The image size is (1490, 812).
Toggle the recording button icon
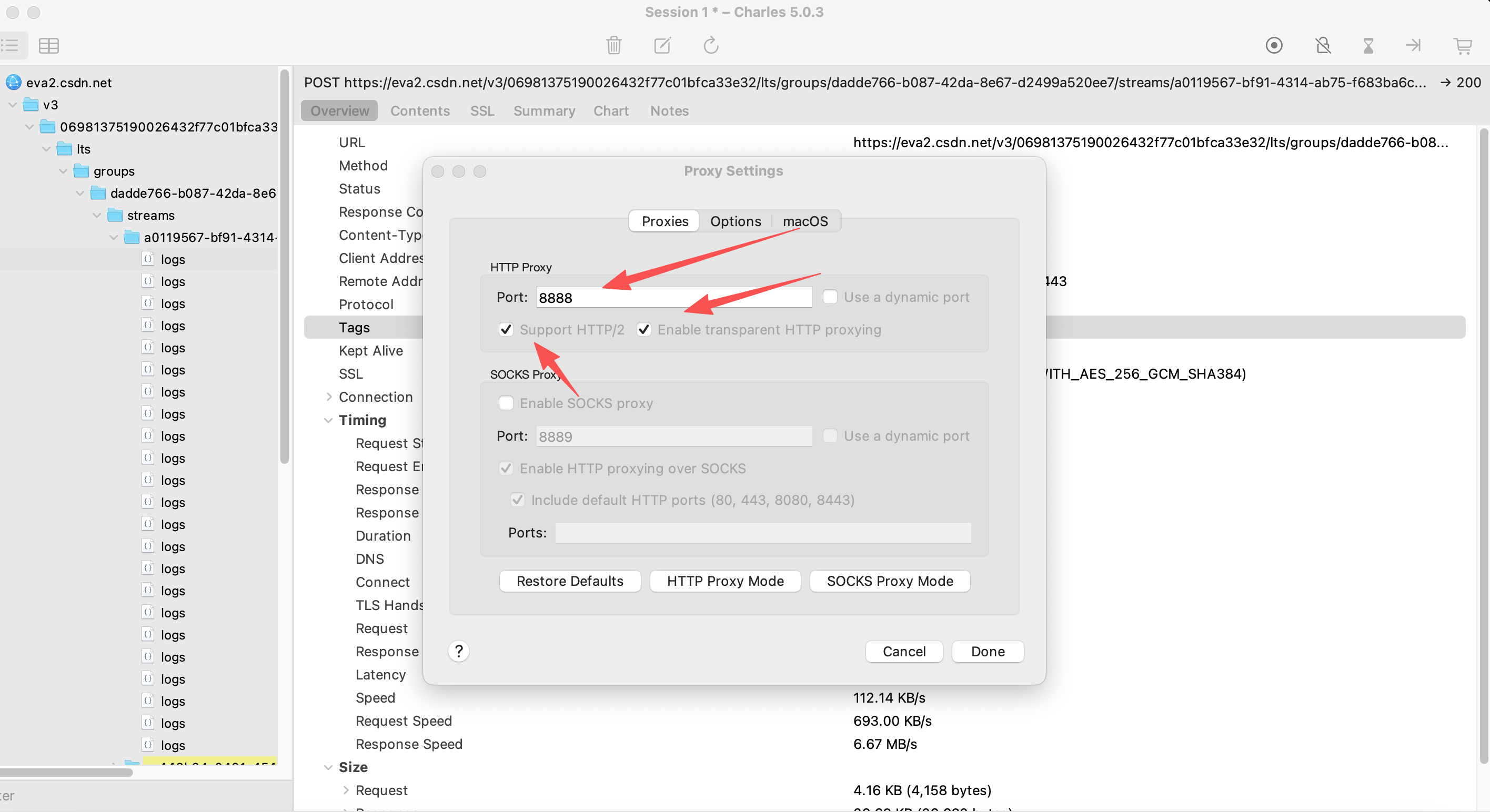[1274, 45]
